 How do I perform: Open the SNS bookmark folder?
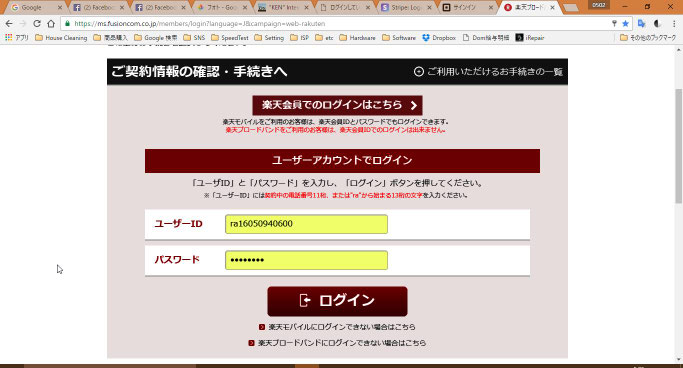[194, 38]
